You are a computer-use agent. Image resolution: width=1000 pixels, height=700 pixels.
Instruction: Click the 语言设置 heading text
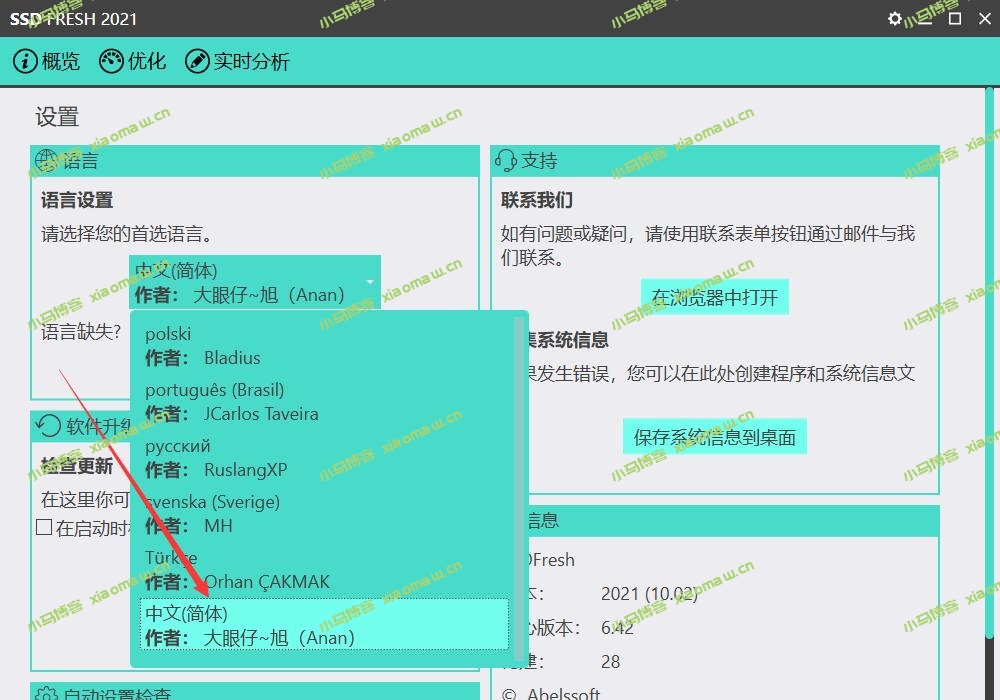tap(77, 200)
